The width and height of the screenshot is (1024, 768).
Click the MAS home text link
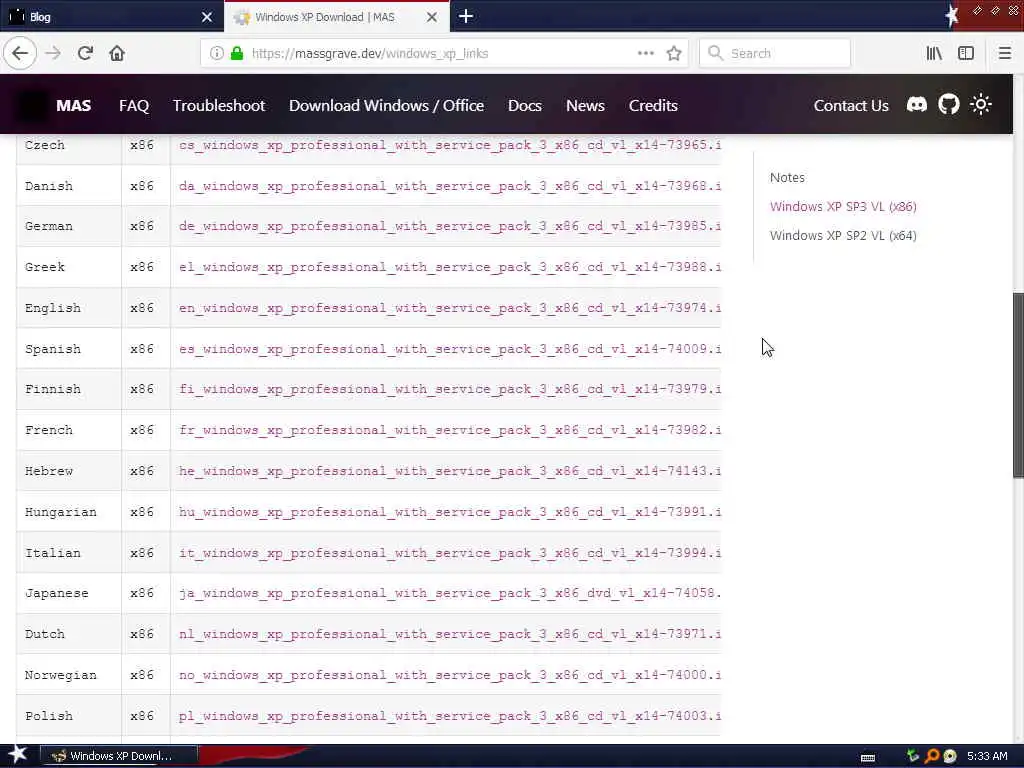tap(73, 105)
